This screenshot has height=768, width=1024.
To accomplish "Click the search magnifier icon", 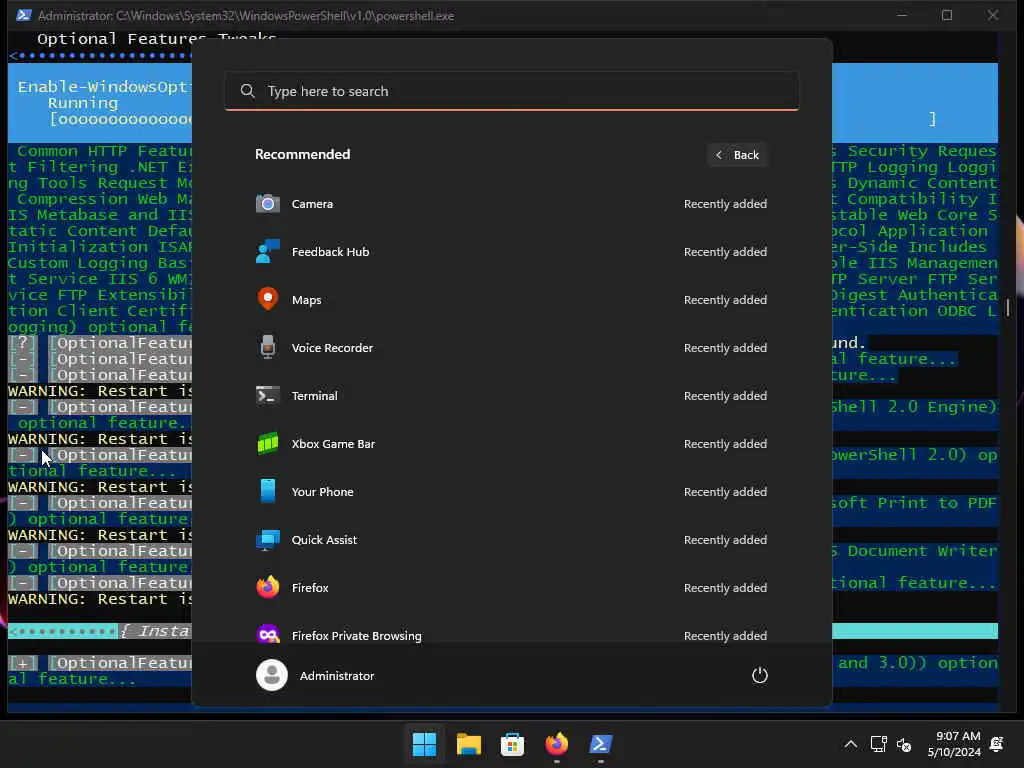I will (x=248, y=91).
